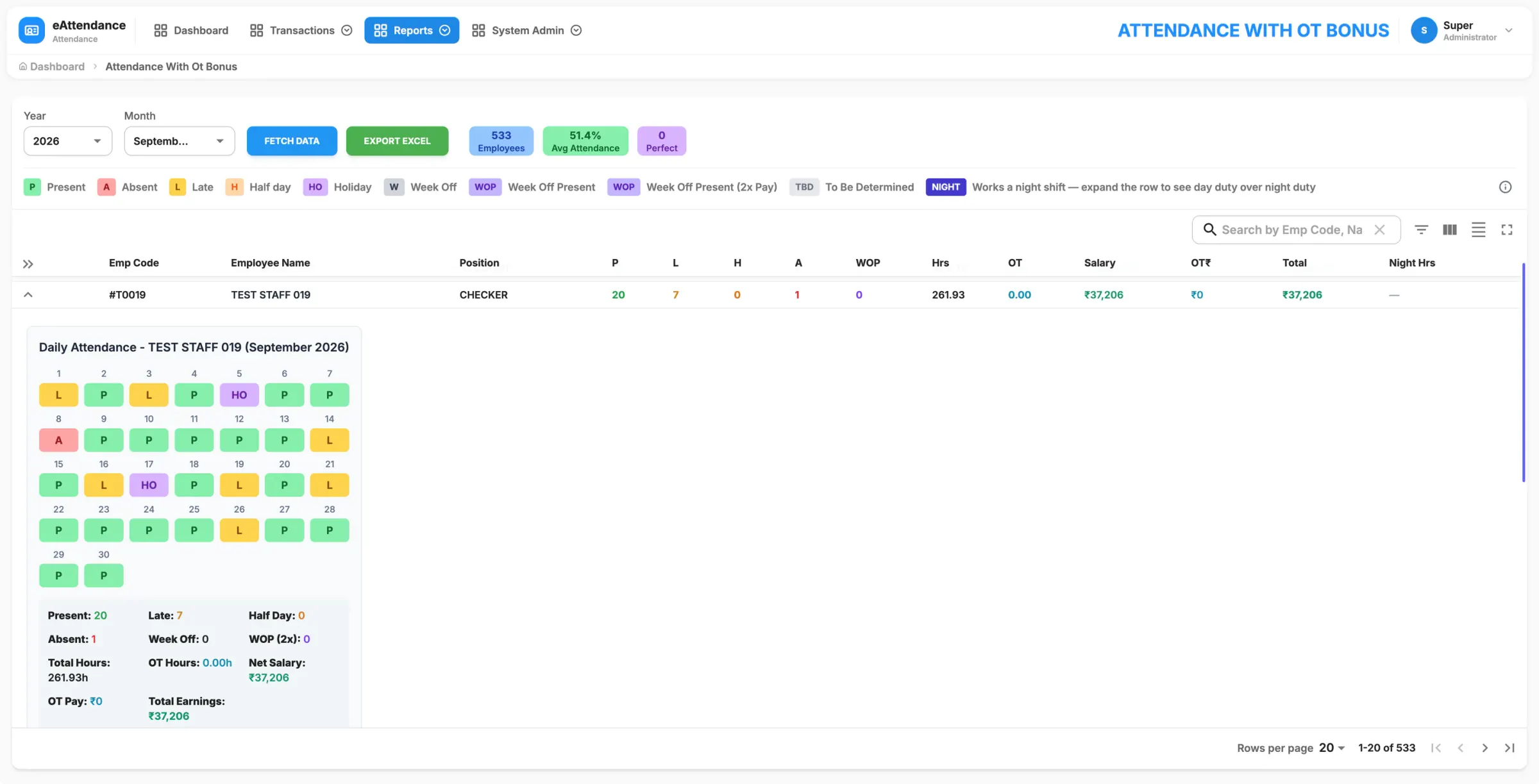Click the Late L legend icon
This screenshot has width=1539, height=784.
pyautogui.click(x=177, y=187)
